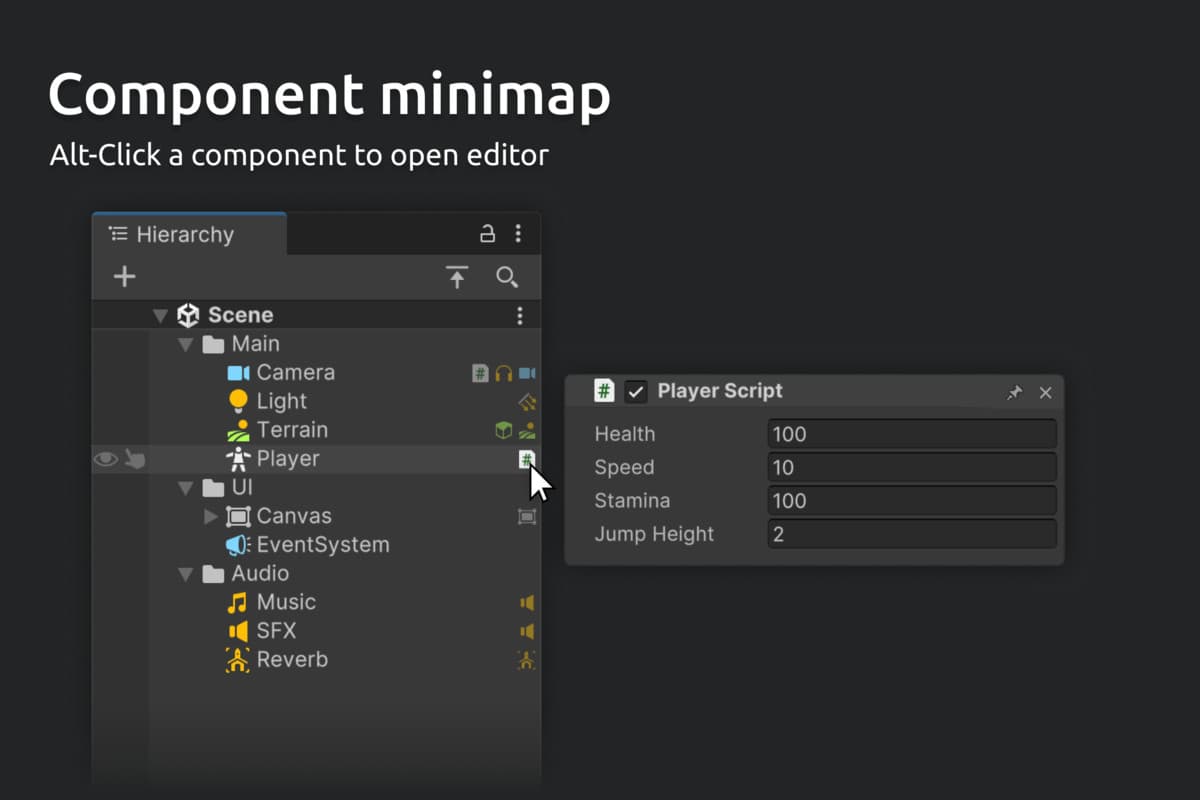Click the audio listener headphones icon on Camera row
Image resolution: width=1200 pixels, height=800 pixels.
point(503,373)
